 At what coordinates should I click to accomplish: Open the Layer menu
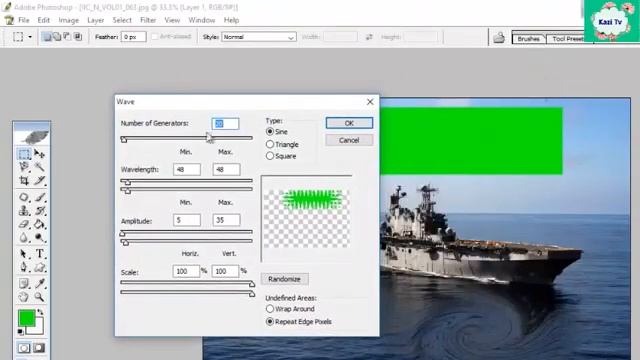click(x=96, y=20)
